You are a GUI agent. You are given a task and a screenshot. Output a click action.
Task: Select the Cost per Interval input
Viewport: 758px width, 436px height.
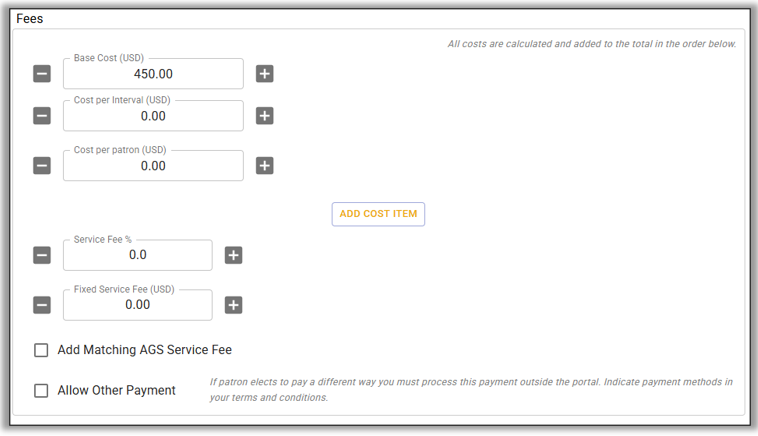(x=153, y=116)
